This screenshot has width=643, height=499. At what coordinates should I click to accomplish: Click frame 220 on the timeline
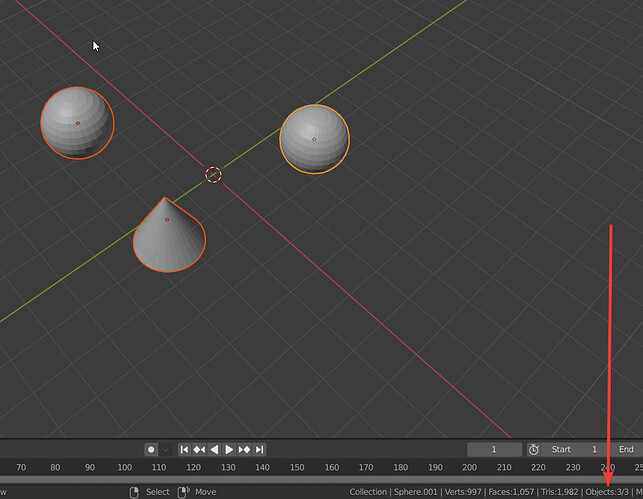(538, 467)
